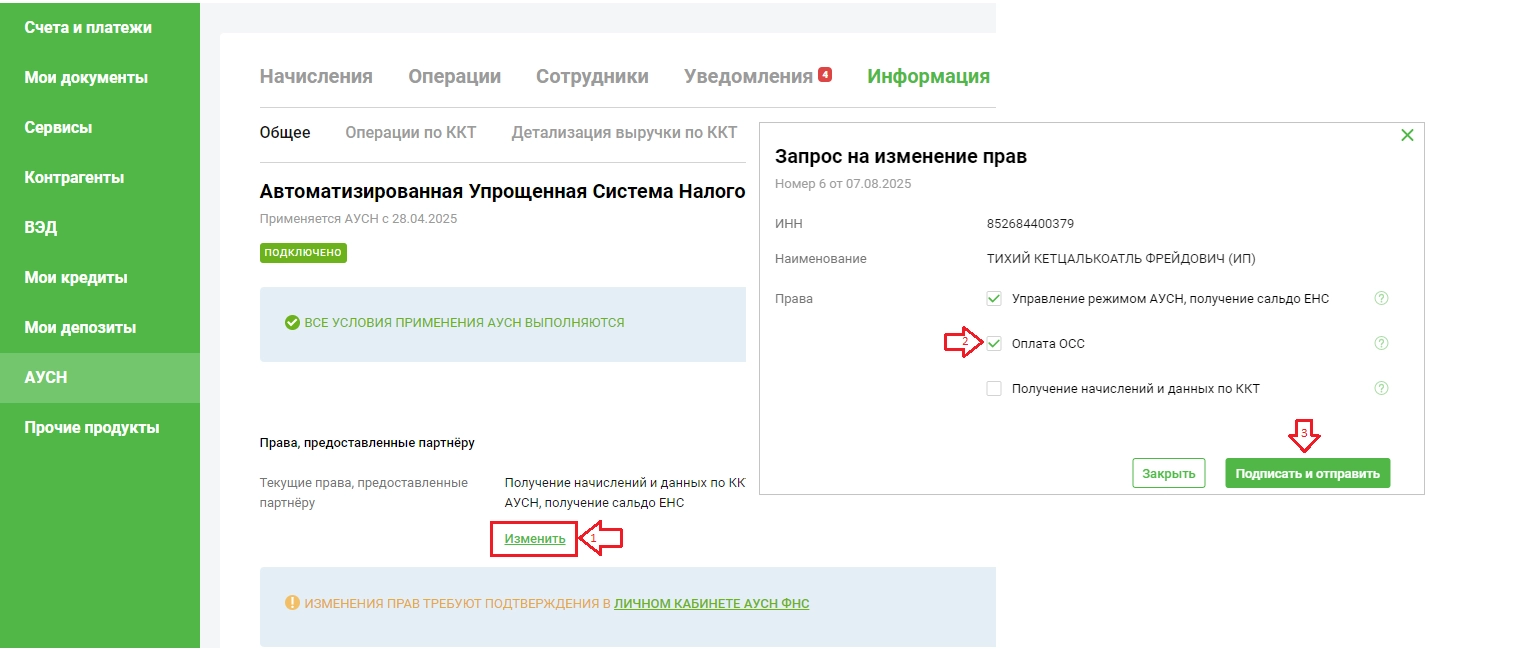Select Контрагенты in the left menu

click(74, 178)
